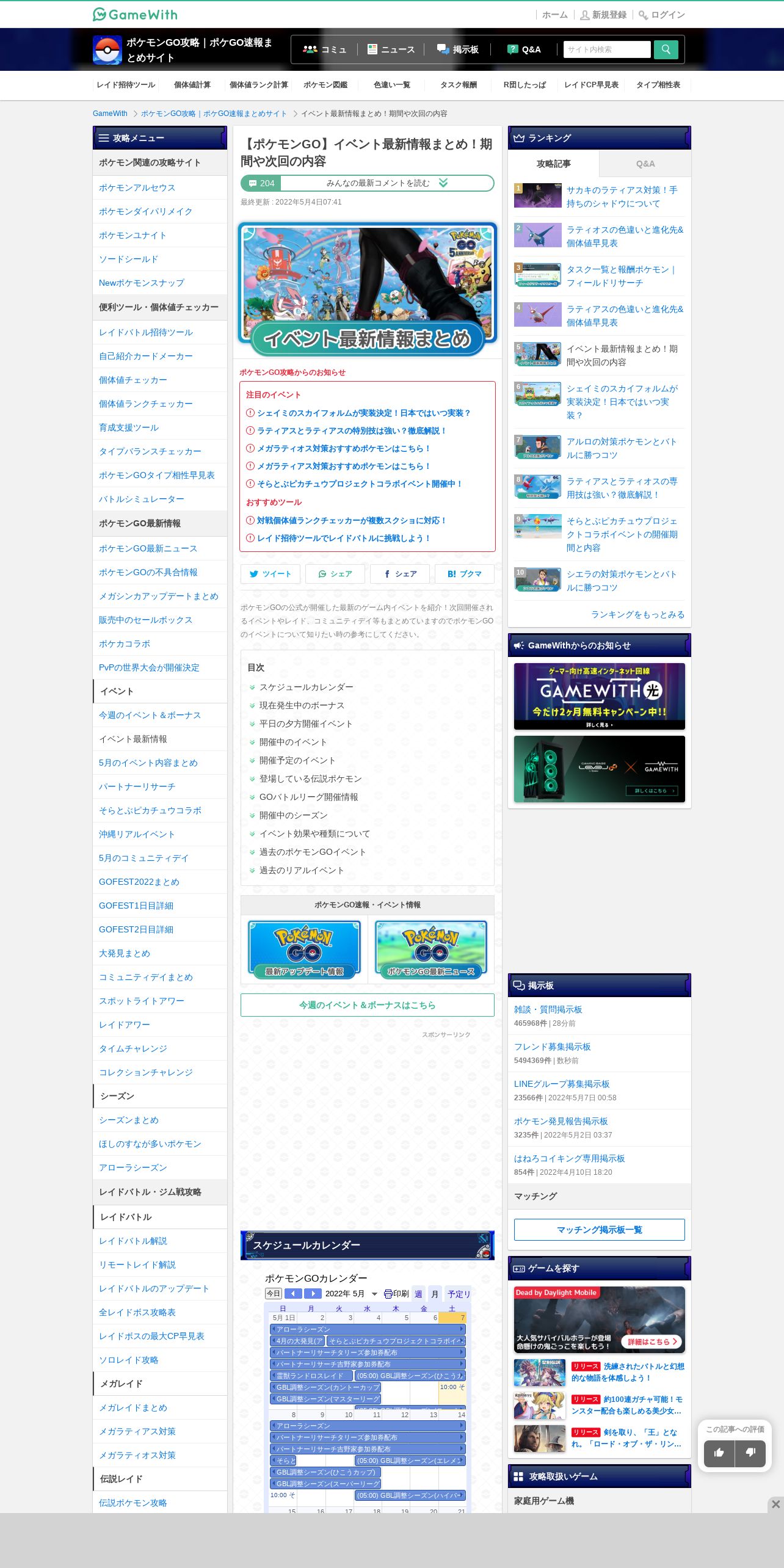Open ランキングをもっとみる link

(x=637, y=614)
